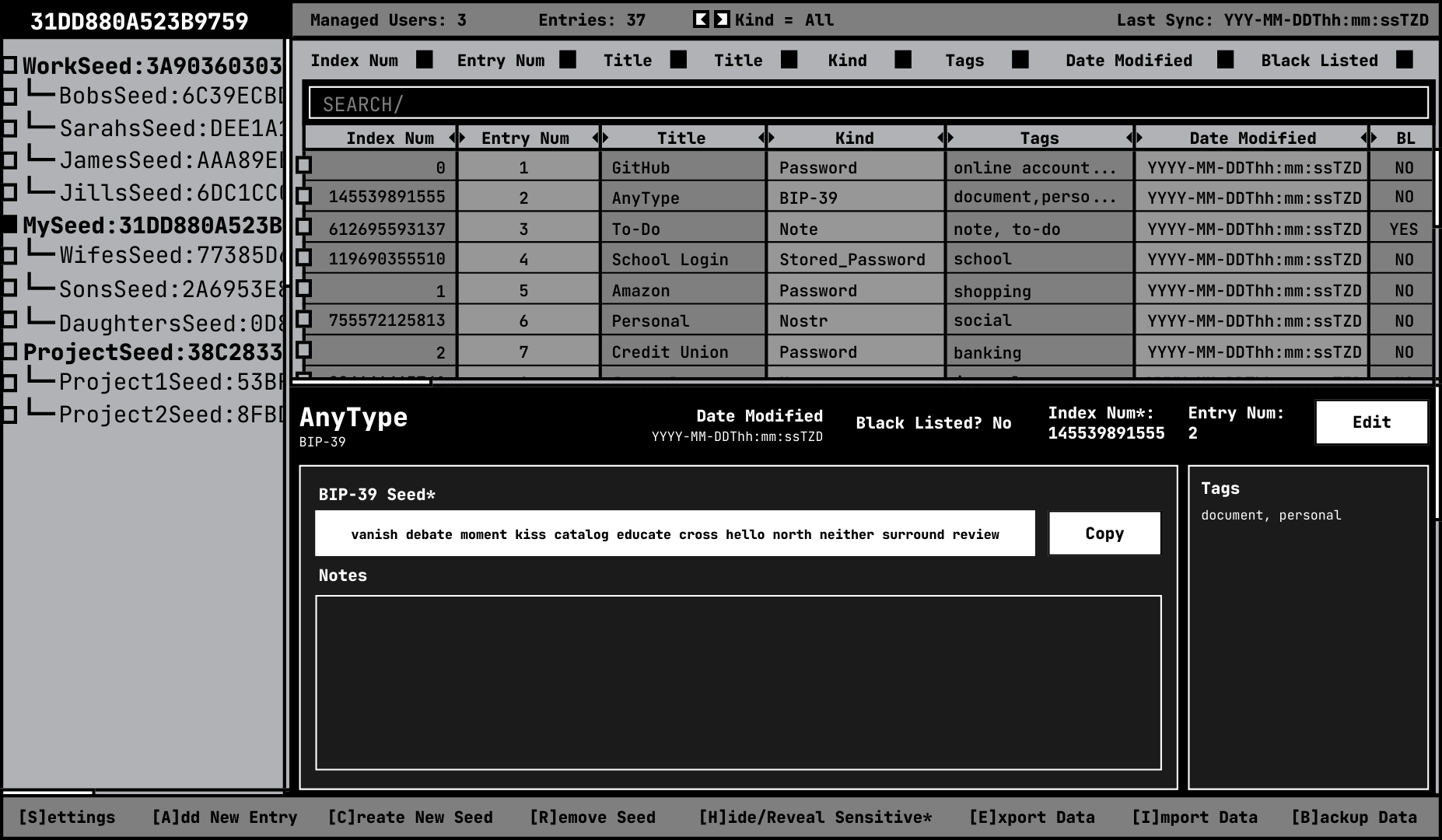Click resize handle between Title and Kind columns
1442x840 pixels.
coord(767,138)
